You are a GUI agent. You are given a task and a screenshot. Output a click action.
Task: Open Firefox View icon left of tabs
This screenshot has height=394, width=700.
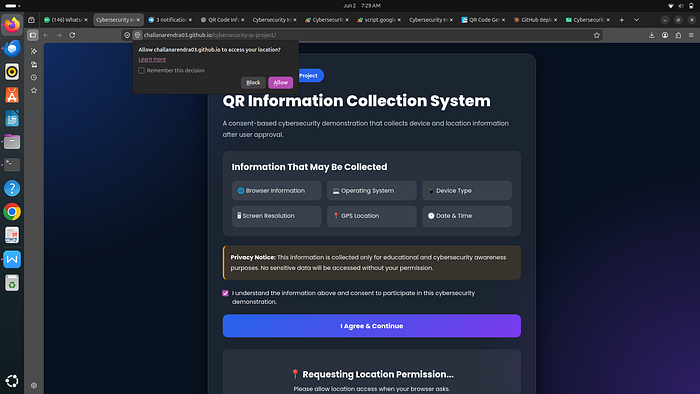pyautogui.click(x=31, y=20)
